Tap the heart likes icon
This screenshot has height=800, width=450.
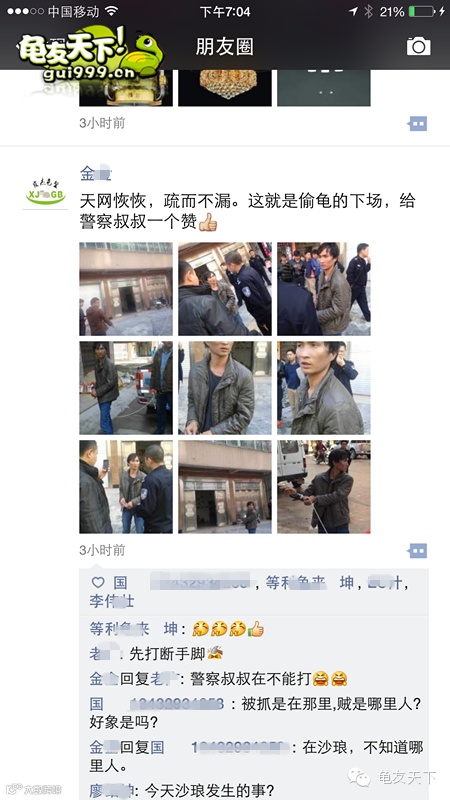[x=97, y=582]
